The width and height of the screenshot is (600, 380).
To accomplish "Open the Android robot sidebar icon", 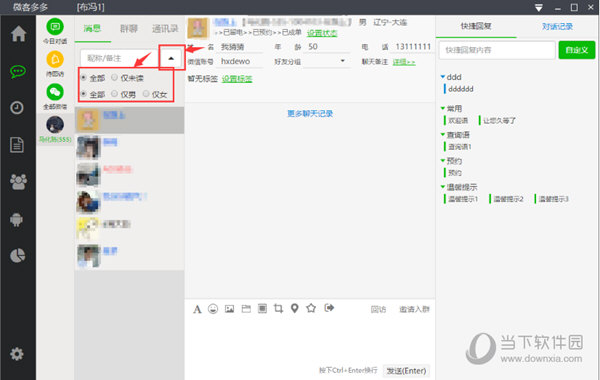I will [16, 219].
